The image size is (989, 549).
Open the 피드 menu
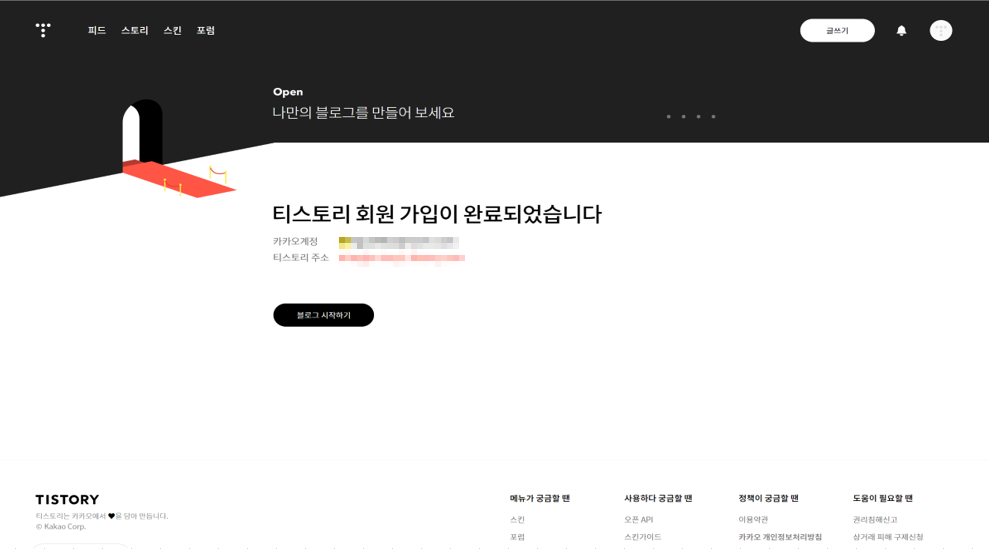(x=97, y=30)
